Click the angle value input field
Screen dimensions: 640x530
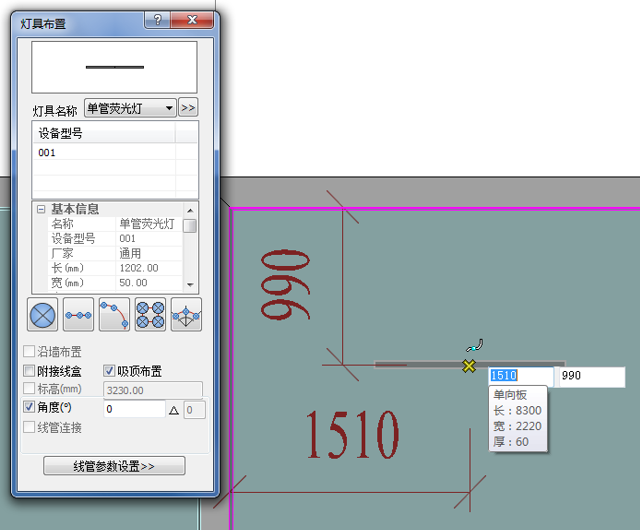coord(134,409)
